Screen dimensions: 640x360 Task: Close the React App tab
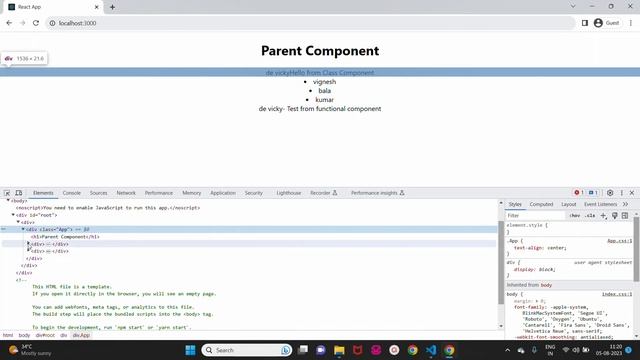coord(97,7)
